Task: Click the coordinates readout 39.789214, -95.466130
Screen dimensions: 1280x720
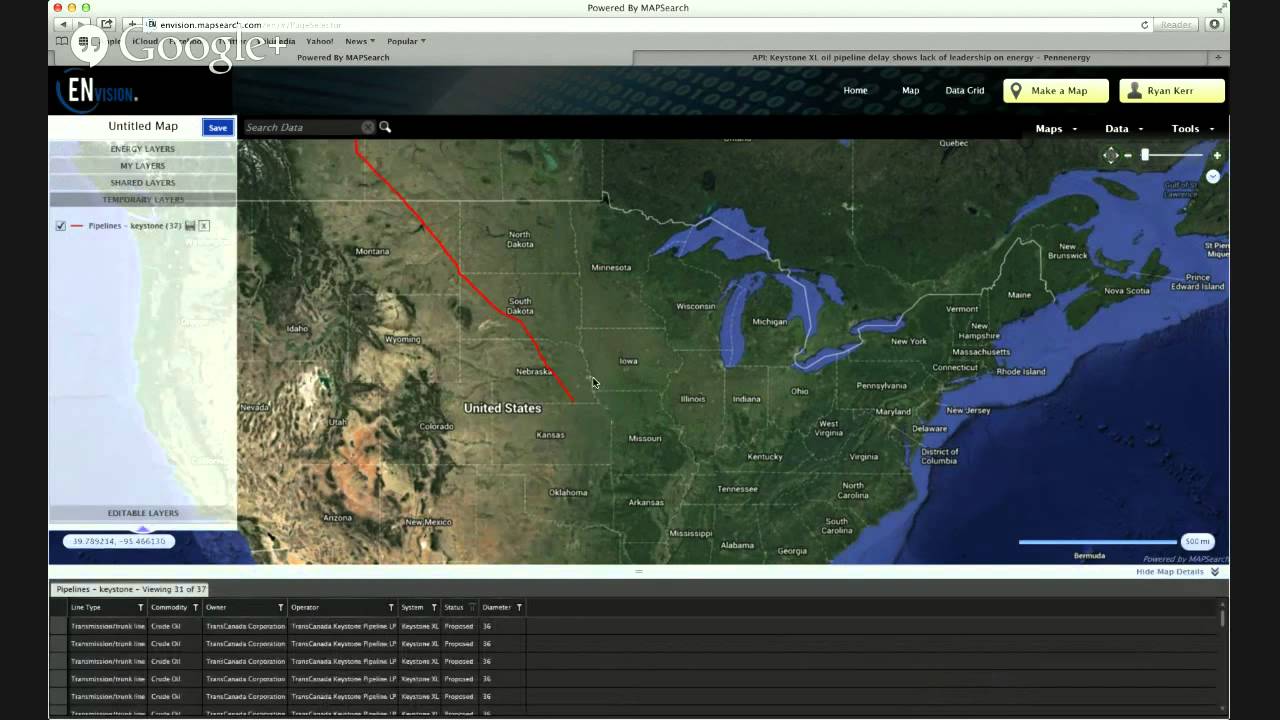Action: (x=119, y=541)
